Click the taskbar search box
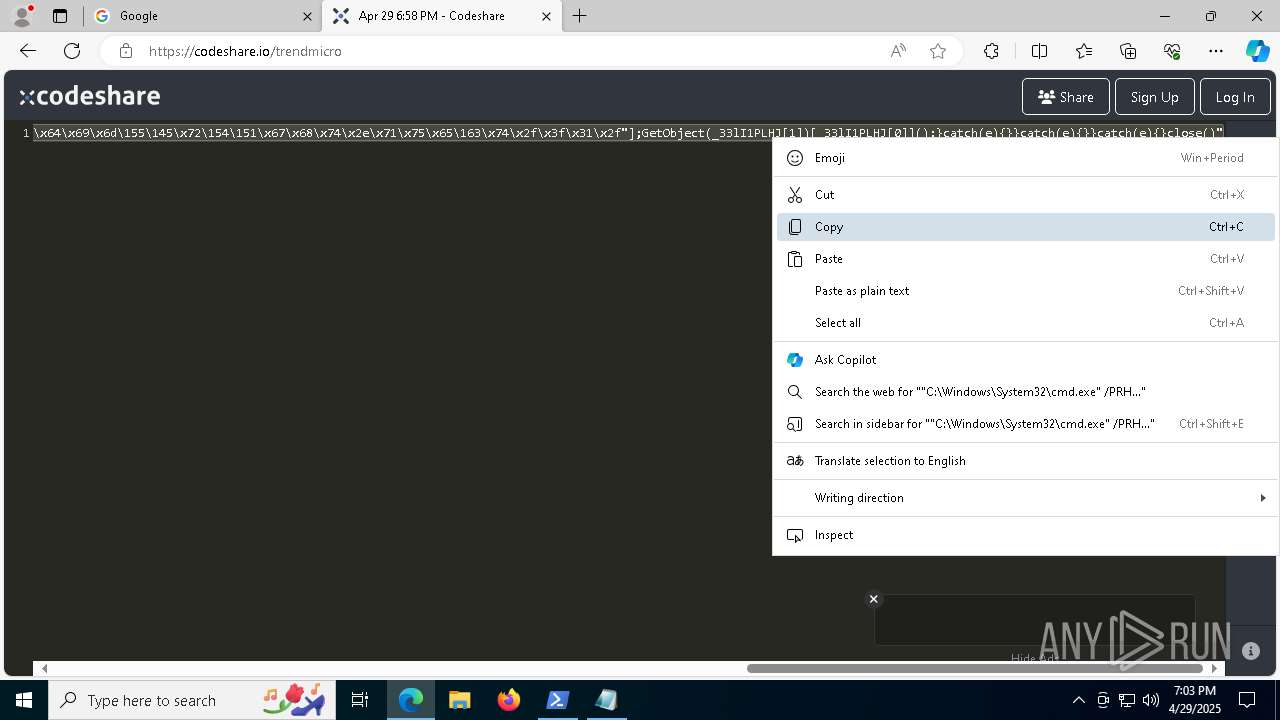Image resolution: width=1280 pixels, height=720 pixels. coord(192,700)
